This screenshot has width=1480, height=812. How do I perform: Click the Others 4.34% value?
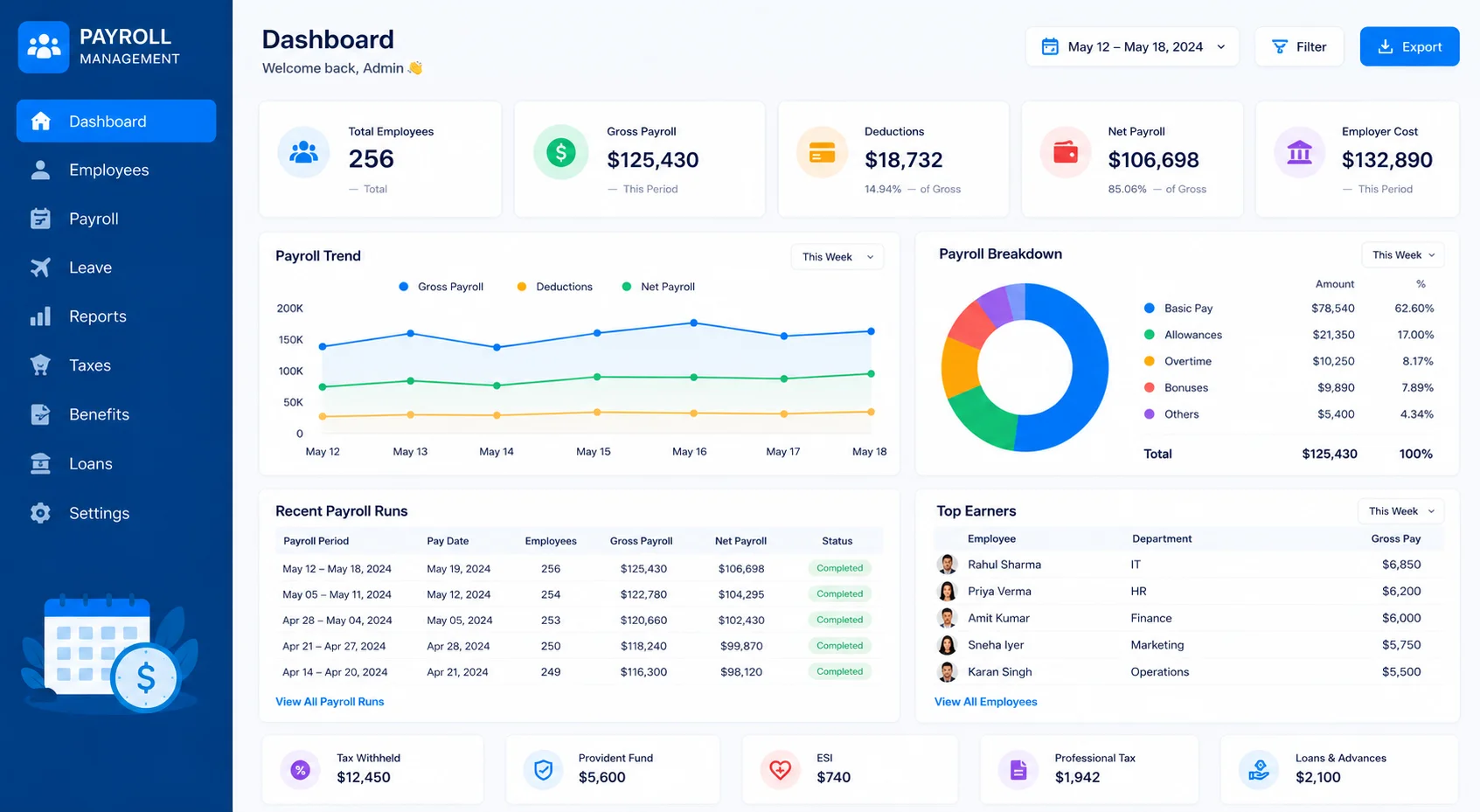(x=1417, y=414)
